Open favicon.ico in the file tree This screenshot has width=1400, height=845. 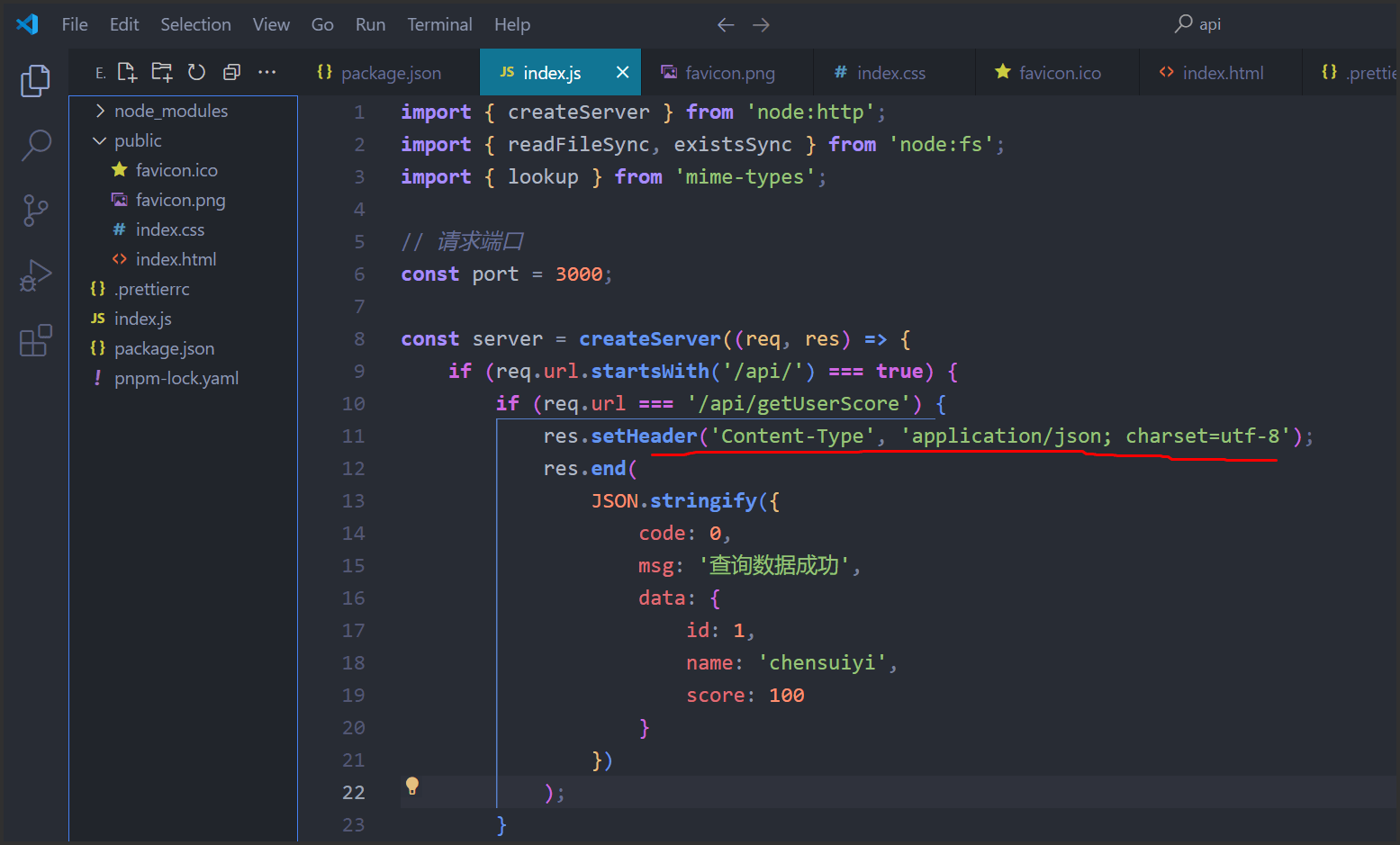[x=183, y=170]
